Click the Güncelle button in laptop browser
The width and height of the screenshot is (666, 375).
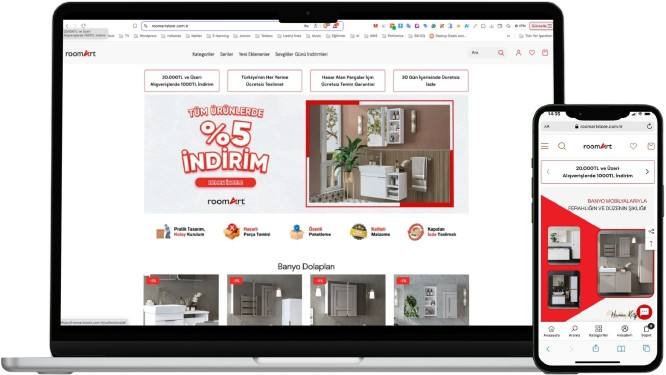tap(542, 26)
